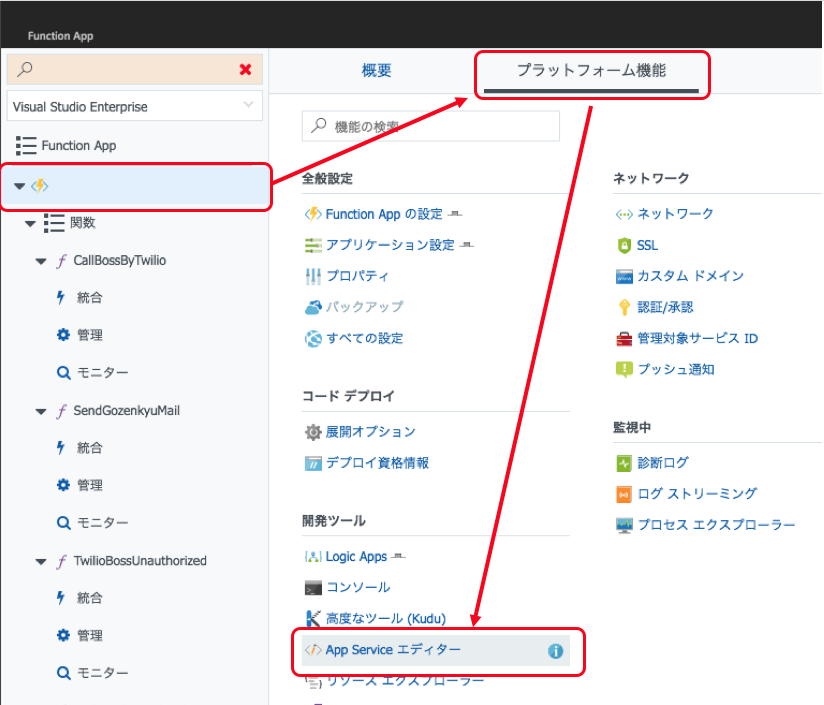The width and height of the screenshot is (824, 705).
Task: Click the 機能の検索 search field
Action: [x=430, y=126]
